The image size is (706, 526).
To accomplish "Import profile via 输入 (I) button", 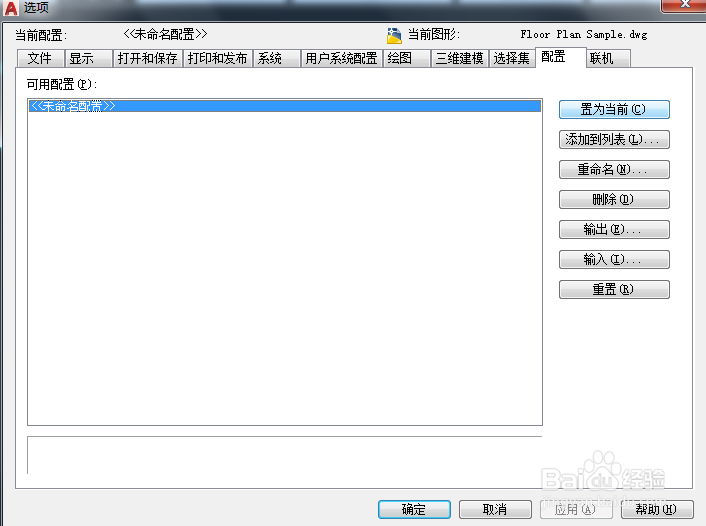I will point(614,260).
